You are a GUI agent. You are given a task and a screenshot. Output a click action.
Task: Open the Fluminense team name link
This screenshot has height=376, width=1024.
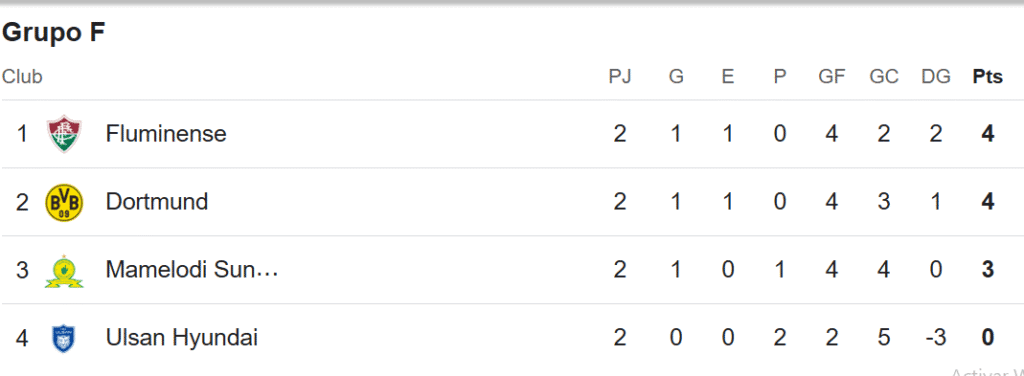[x=166, y=134]
